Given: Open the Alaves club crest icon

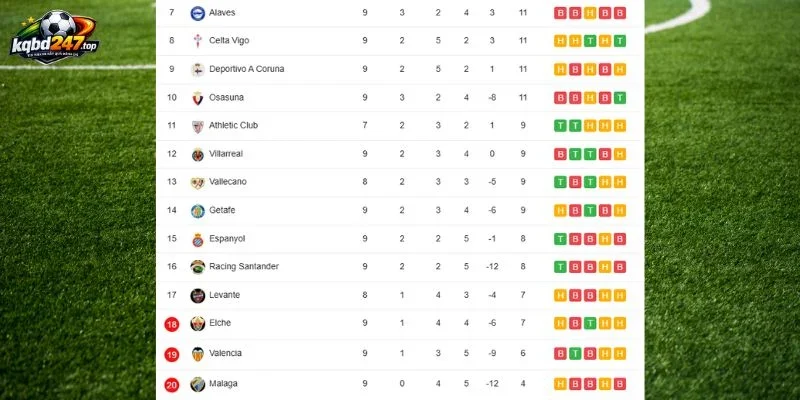Looking at the screenshot, I should [197, 13].
